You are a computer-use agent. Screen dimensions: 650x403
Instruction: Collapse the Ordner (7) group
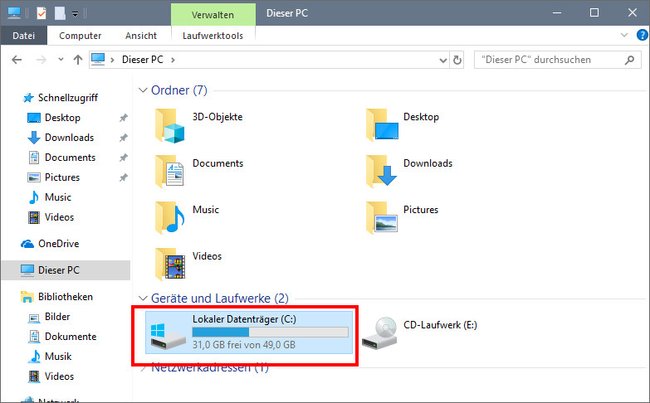[x=143, y=90]
